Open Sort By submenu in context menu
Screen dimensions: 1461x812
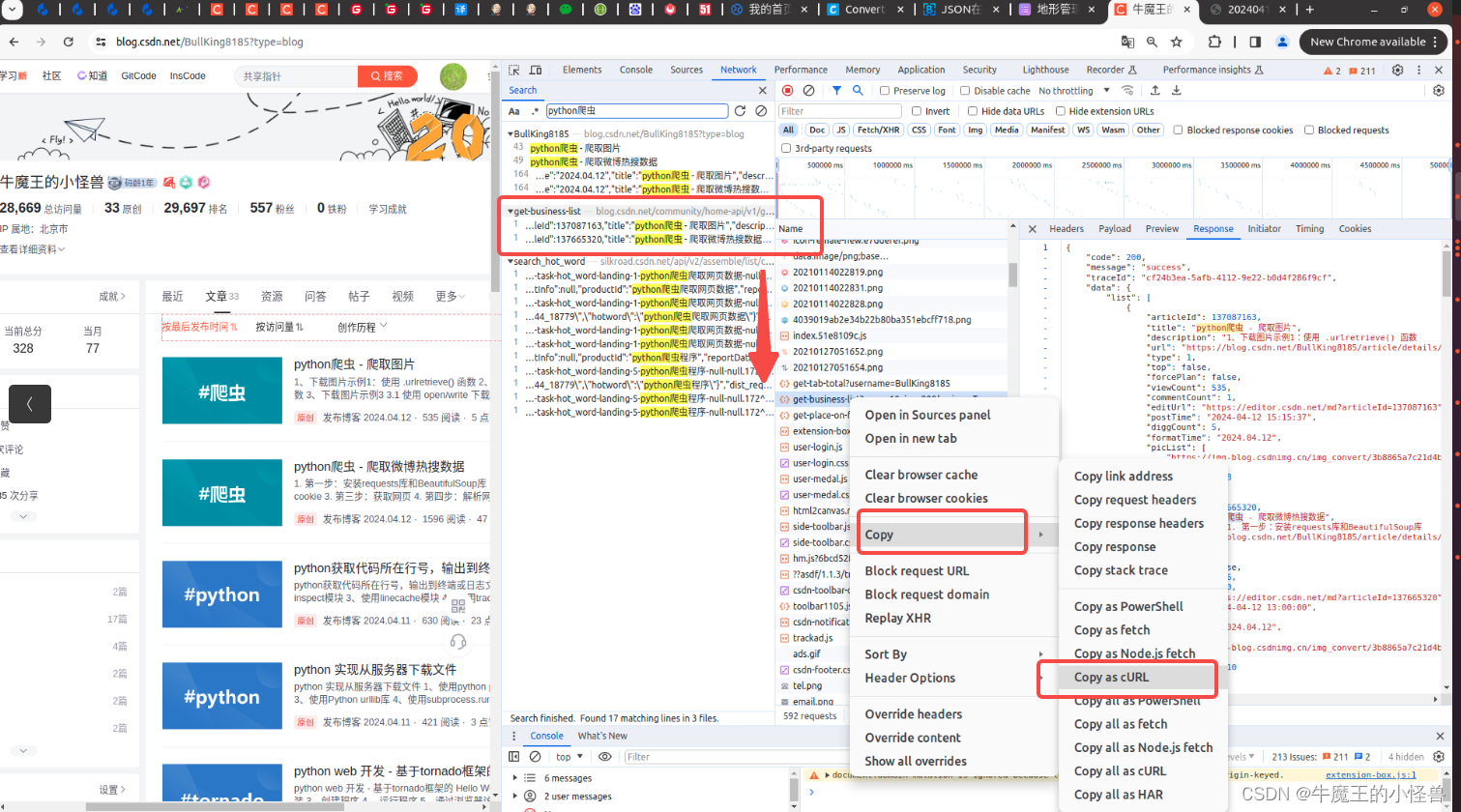tap(952, 654)
